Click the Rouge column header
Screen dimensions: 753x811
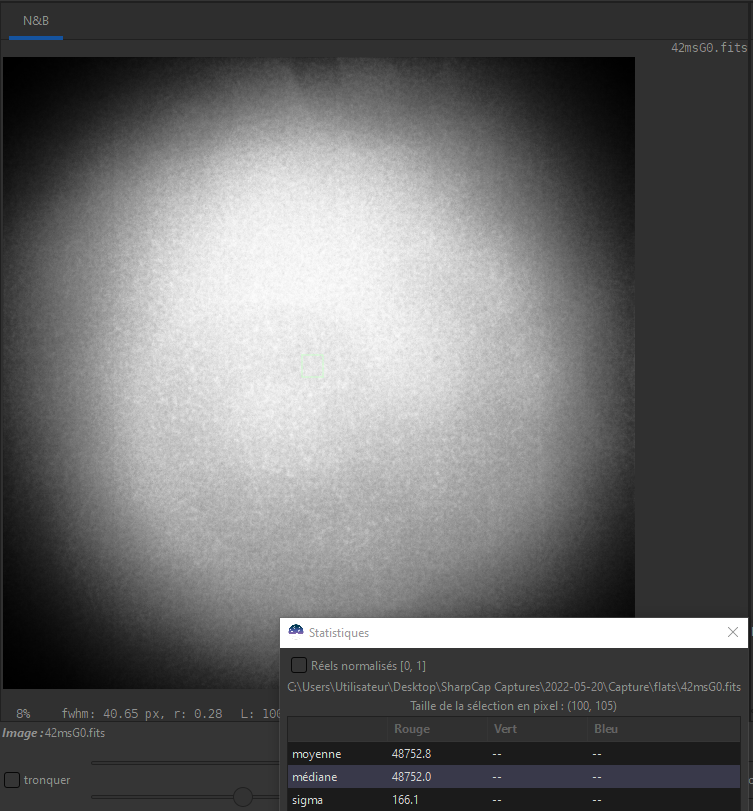click(412, 729)
